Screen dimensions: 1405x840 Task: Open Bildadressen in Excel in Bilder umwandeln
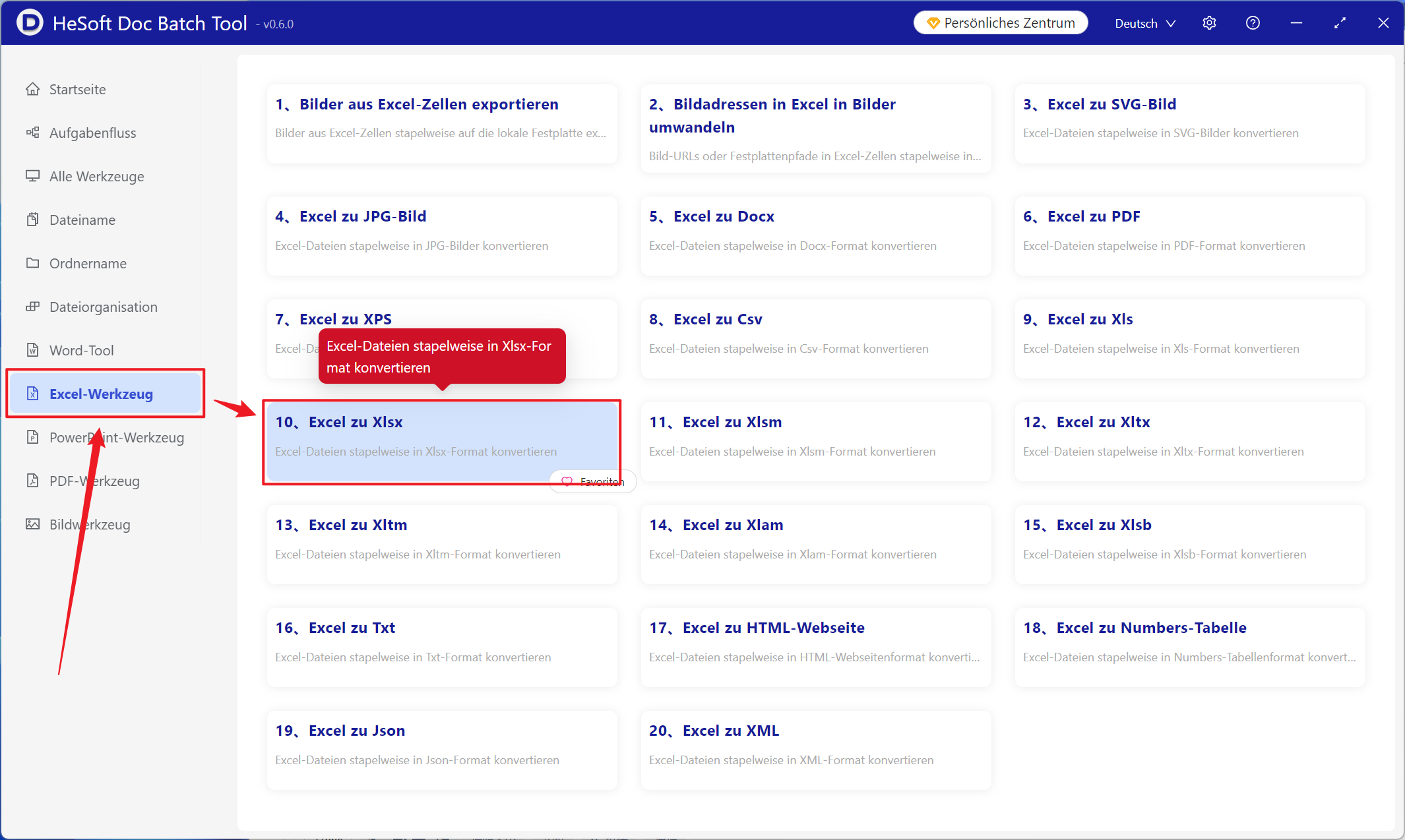[816, 129]
